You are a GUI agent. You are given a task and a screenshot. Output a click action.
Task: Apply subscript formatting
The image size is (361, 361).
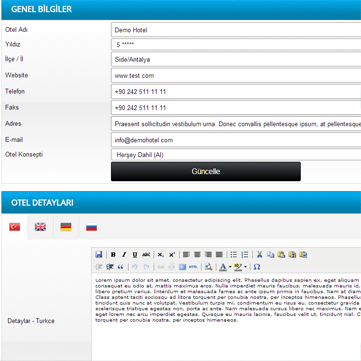[x=161, y=255]
